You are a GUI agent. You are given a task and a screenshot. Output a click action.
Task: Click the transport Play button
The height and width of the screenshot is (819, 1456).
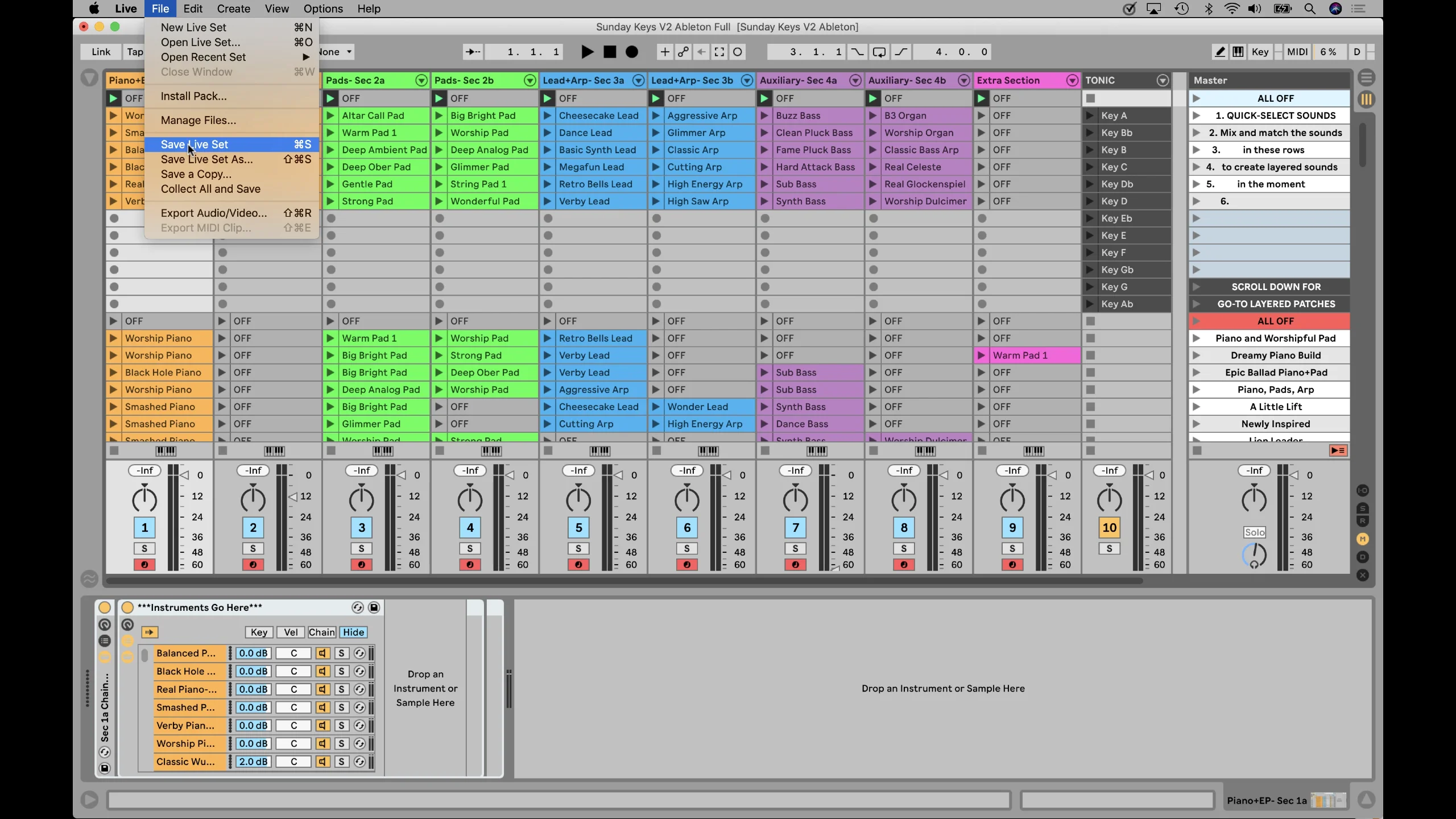[588, 52]
